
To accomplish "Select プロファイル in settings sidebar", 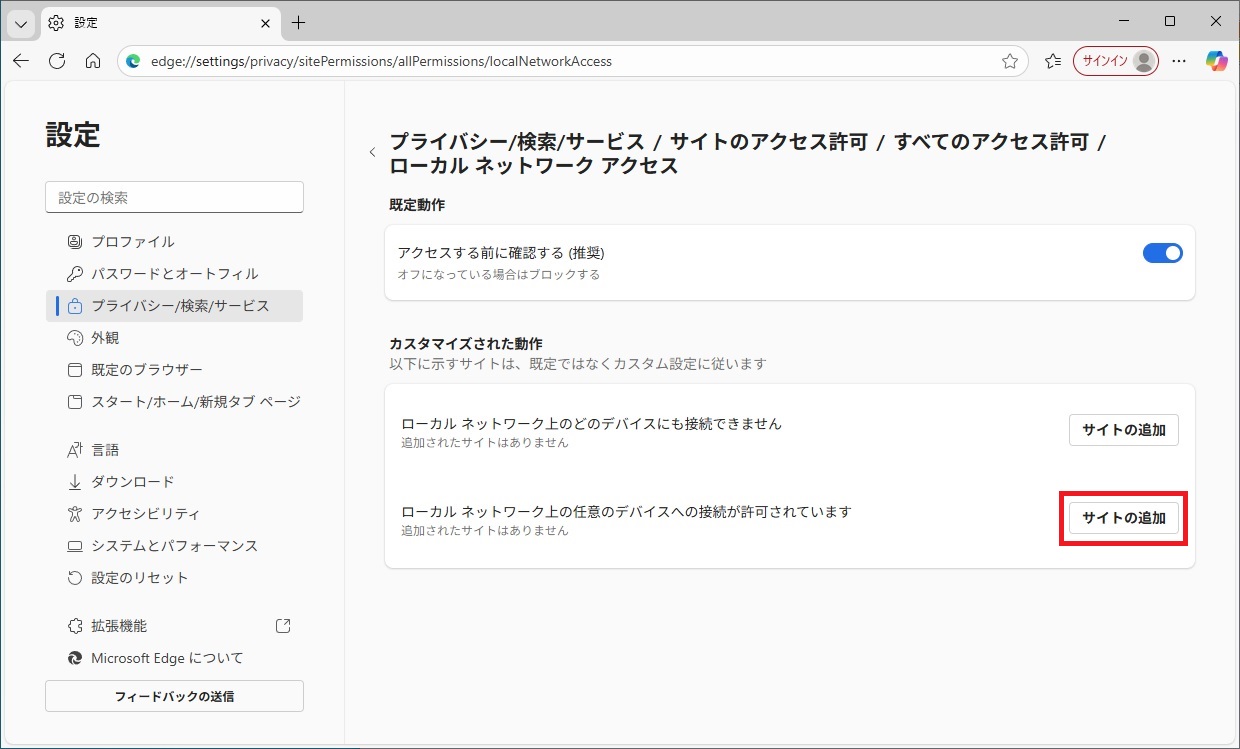I will [132, 242].
